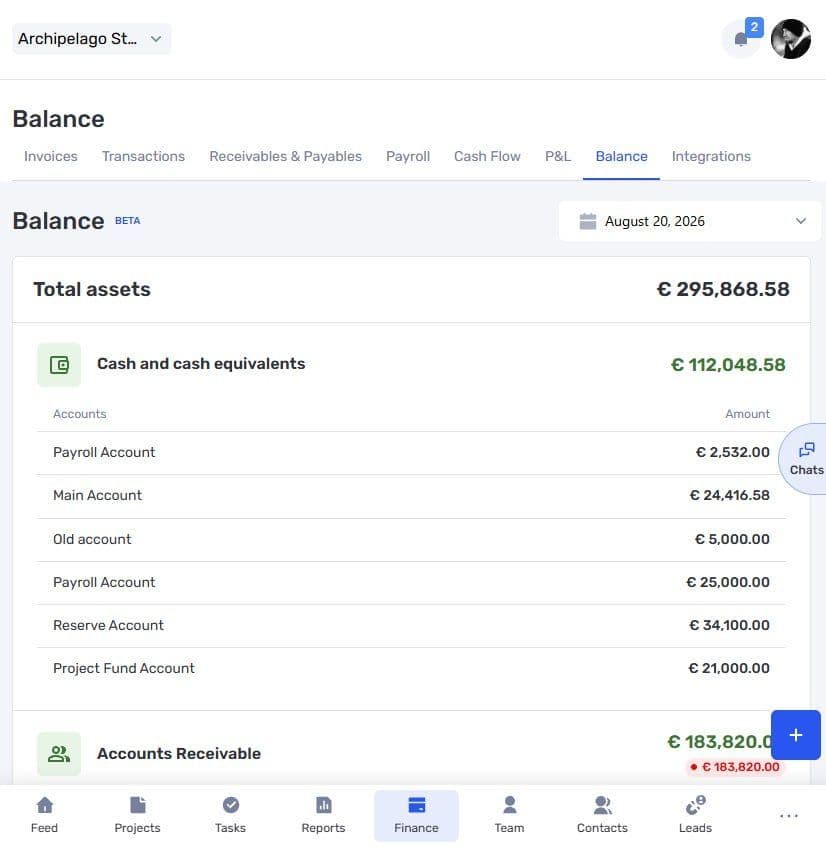Switch to the P&L tab
The width and height of the screenshot is (826, 847).
(x=558, y=156)
